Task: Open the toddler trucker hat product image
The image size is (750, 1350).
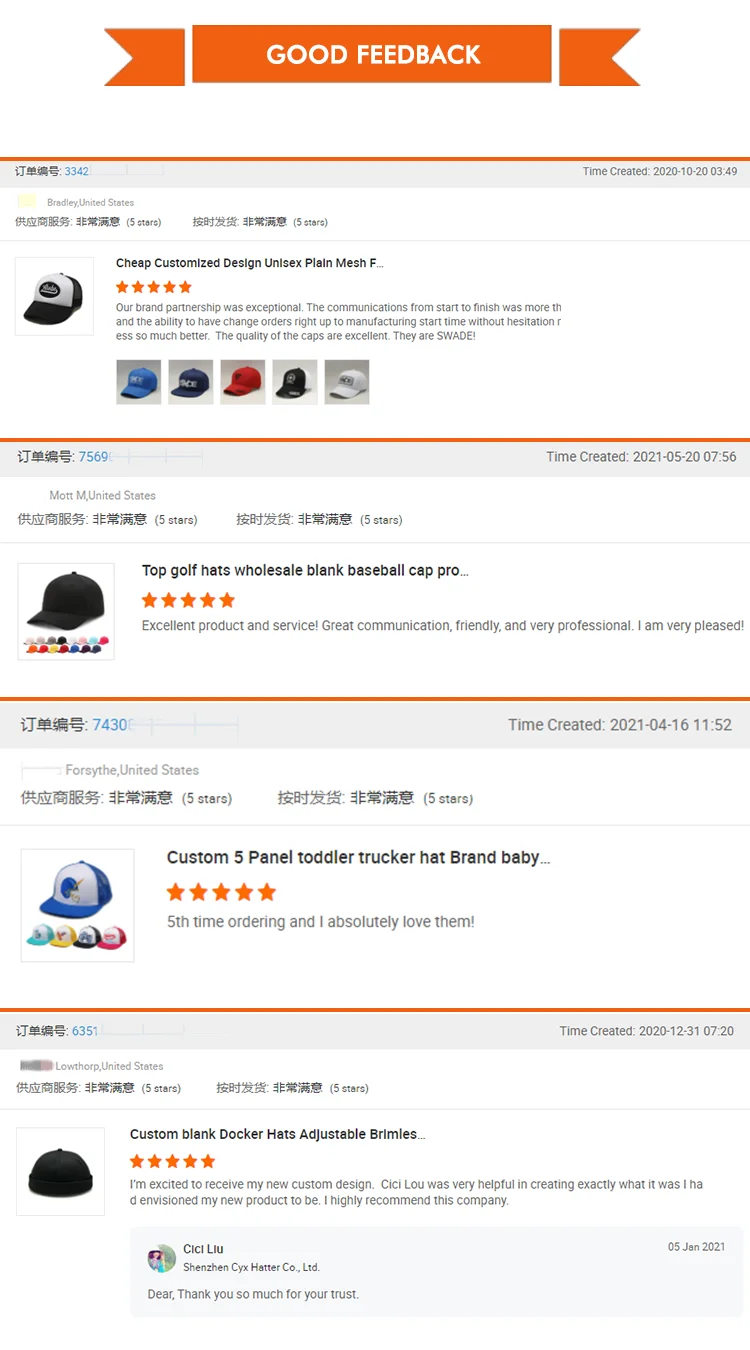Action: click(78, 905)
